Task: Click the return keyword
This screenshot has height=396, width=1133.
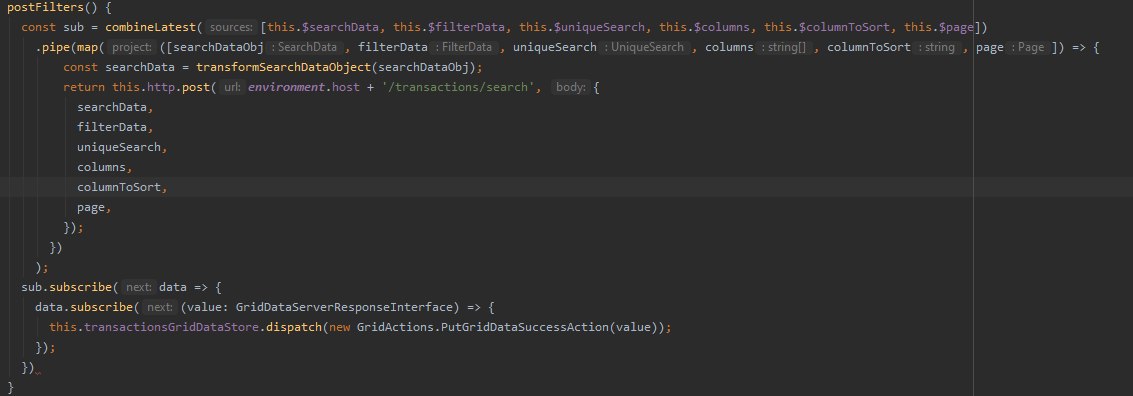Action: point(85,87)
